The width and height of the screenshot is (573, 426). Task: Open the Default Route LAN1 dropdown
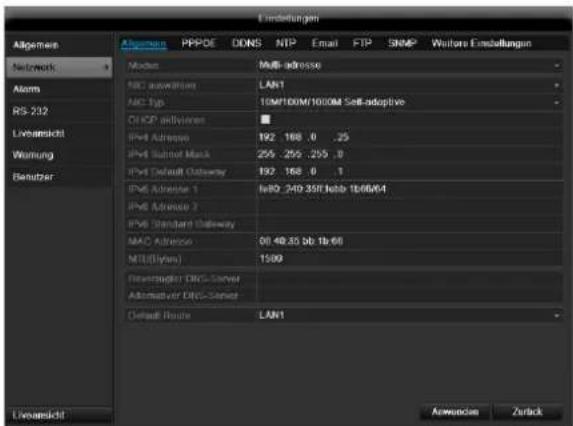409,315
